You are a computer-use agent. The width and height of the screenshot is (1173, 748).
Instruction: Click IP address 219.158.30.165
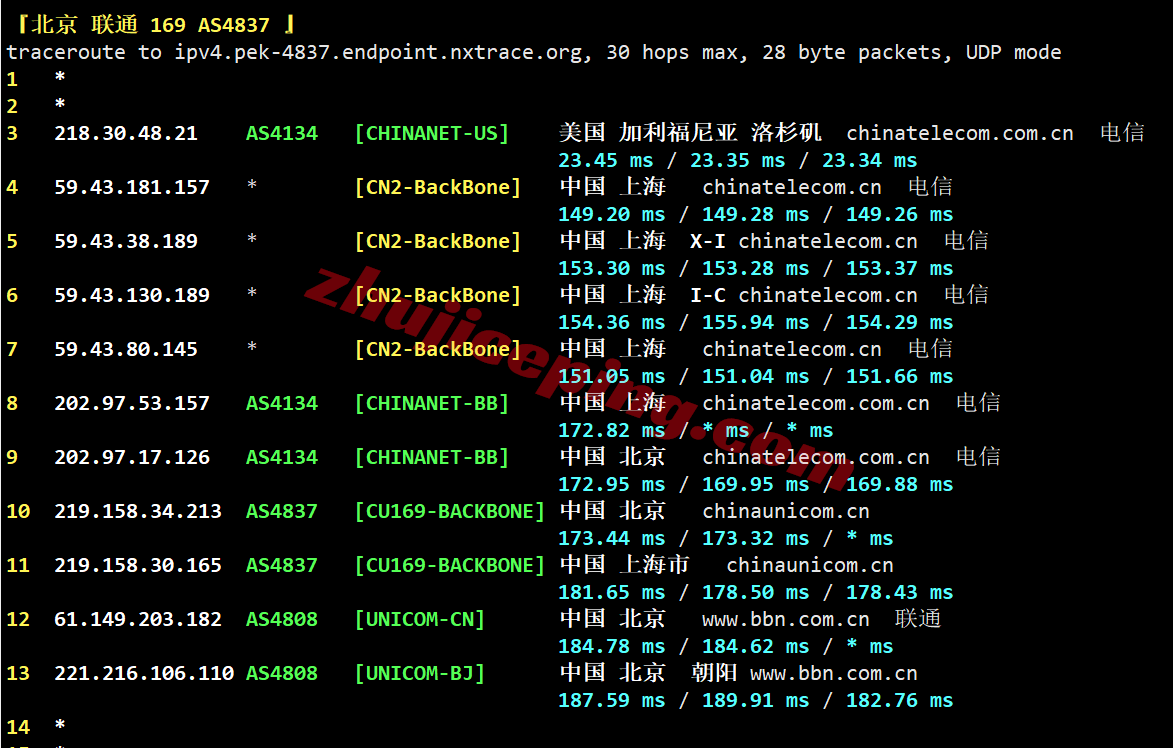tap(138, 565)
